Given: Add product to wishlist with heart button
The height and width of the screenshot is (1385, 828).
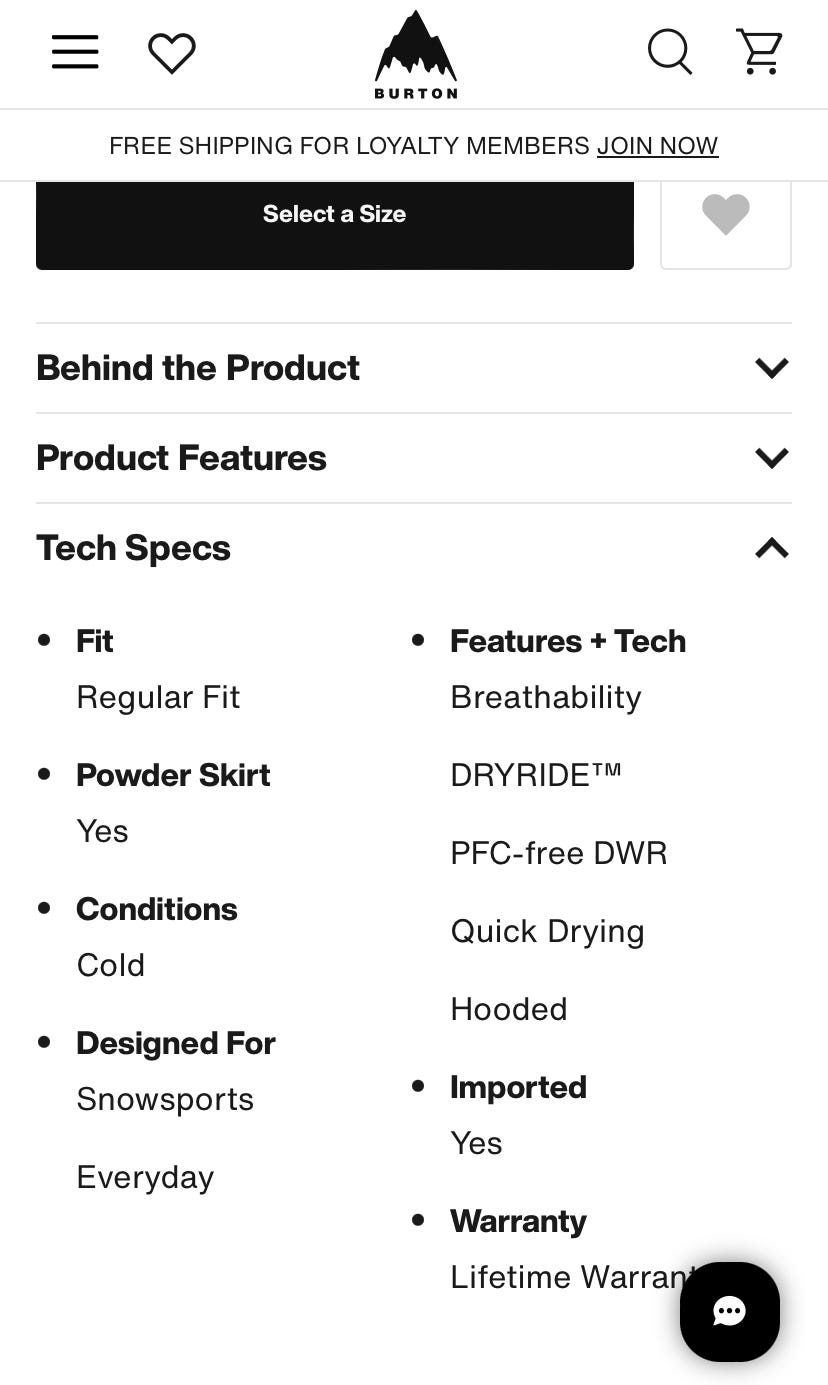Looking at the screenshot, I should pos(725,215).
